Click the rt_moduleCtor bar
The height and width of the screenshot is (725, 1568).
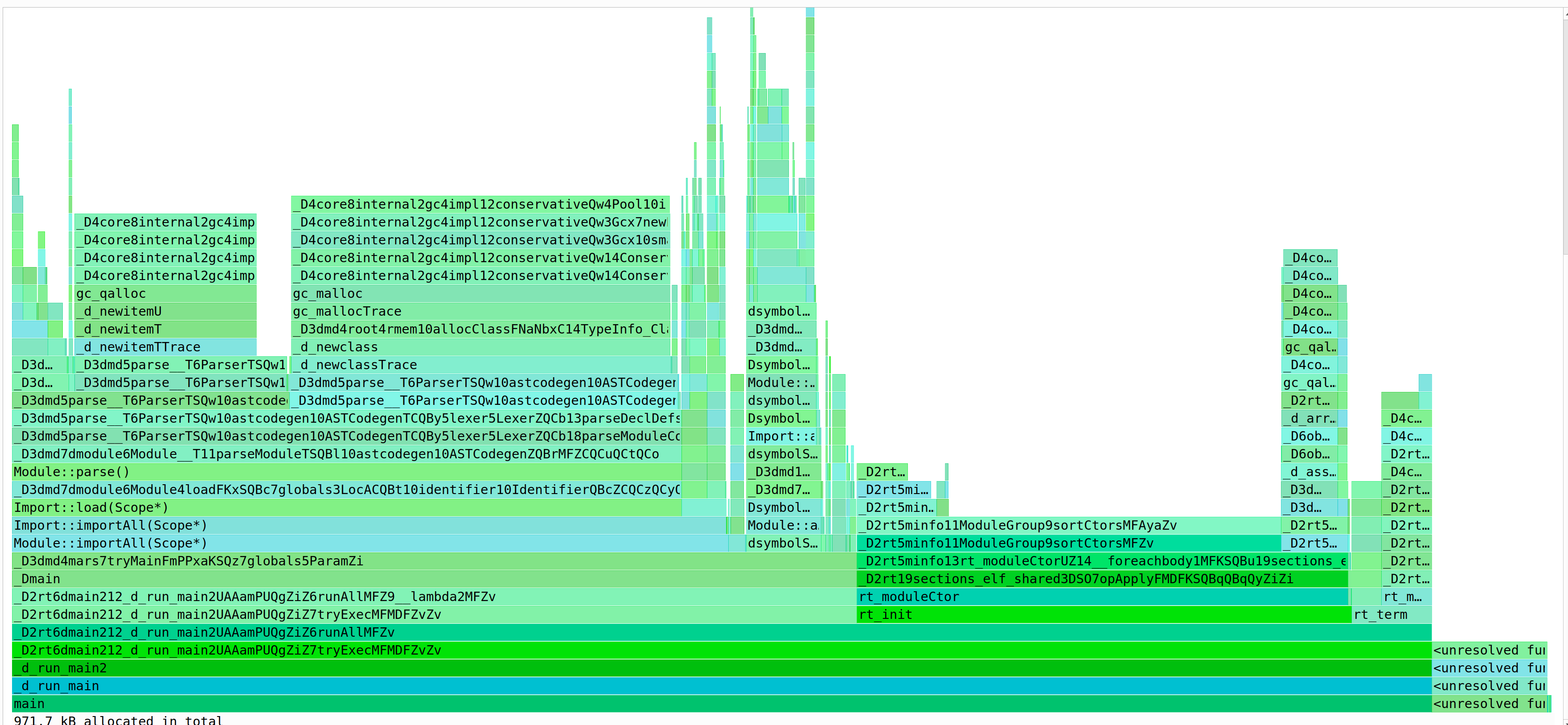(x=1102, y=597)
